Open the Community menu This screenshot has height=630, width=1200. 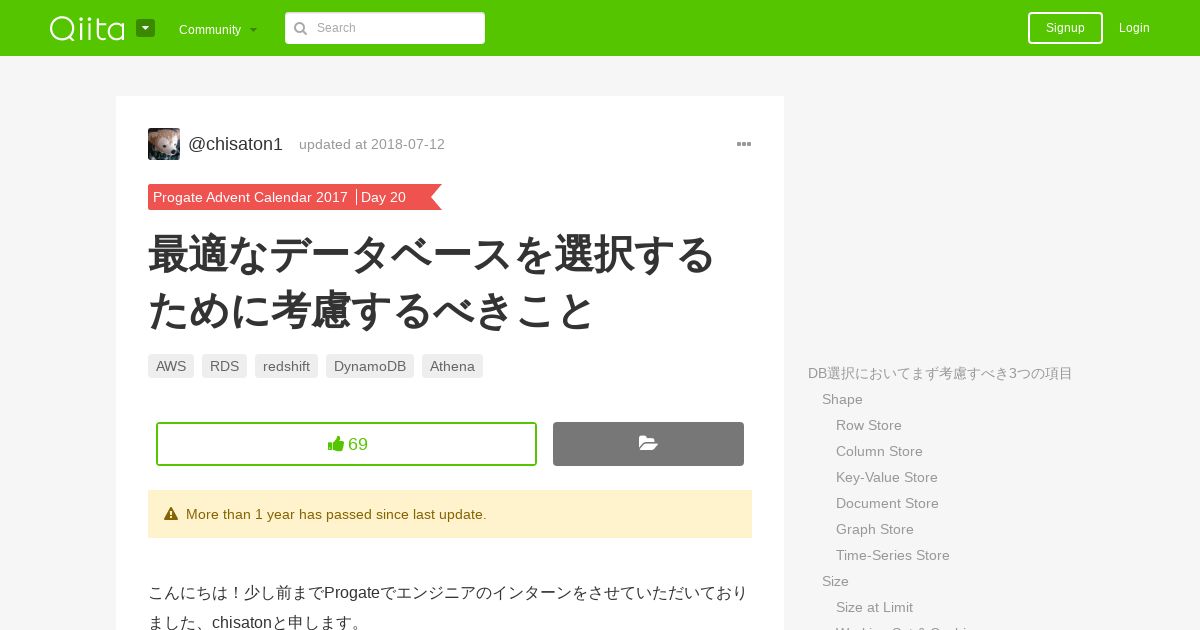[x=218, y=29]
